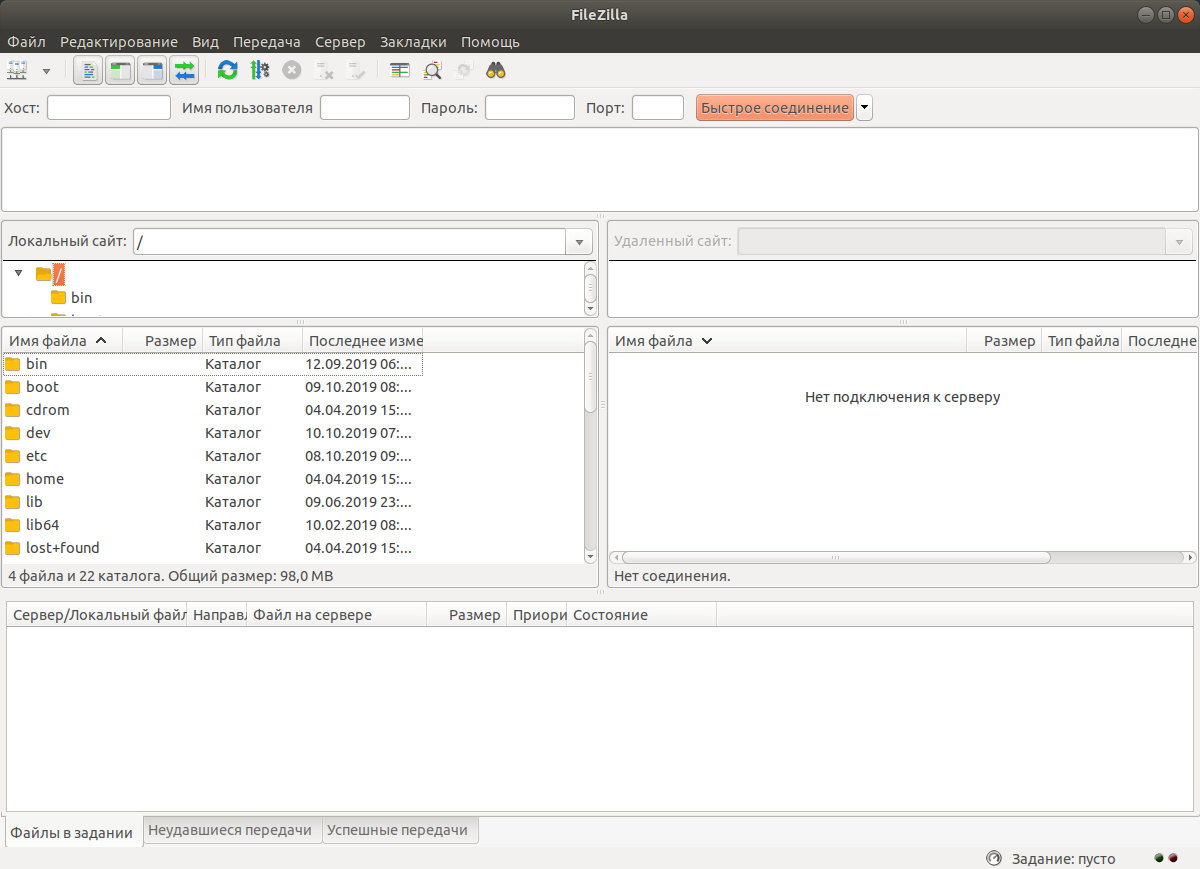1200x869 pixels.
Task: Toggle the transfer queue display
Action: click(184, 71)
